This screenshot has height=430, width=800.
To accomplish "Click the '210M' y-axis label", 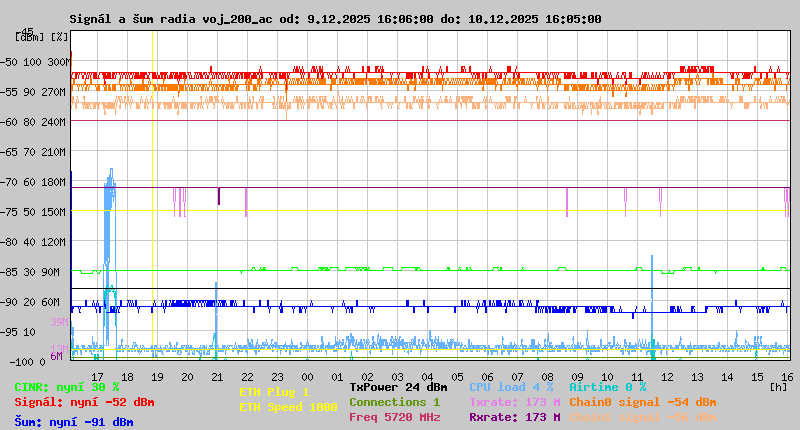I will pyautogui.click(x=56, y=152).
